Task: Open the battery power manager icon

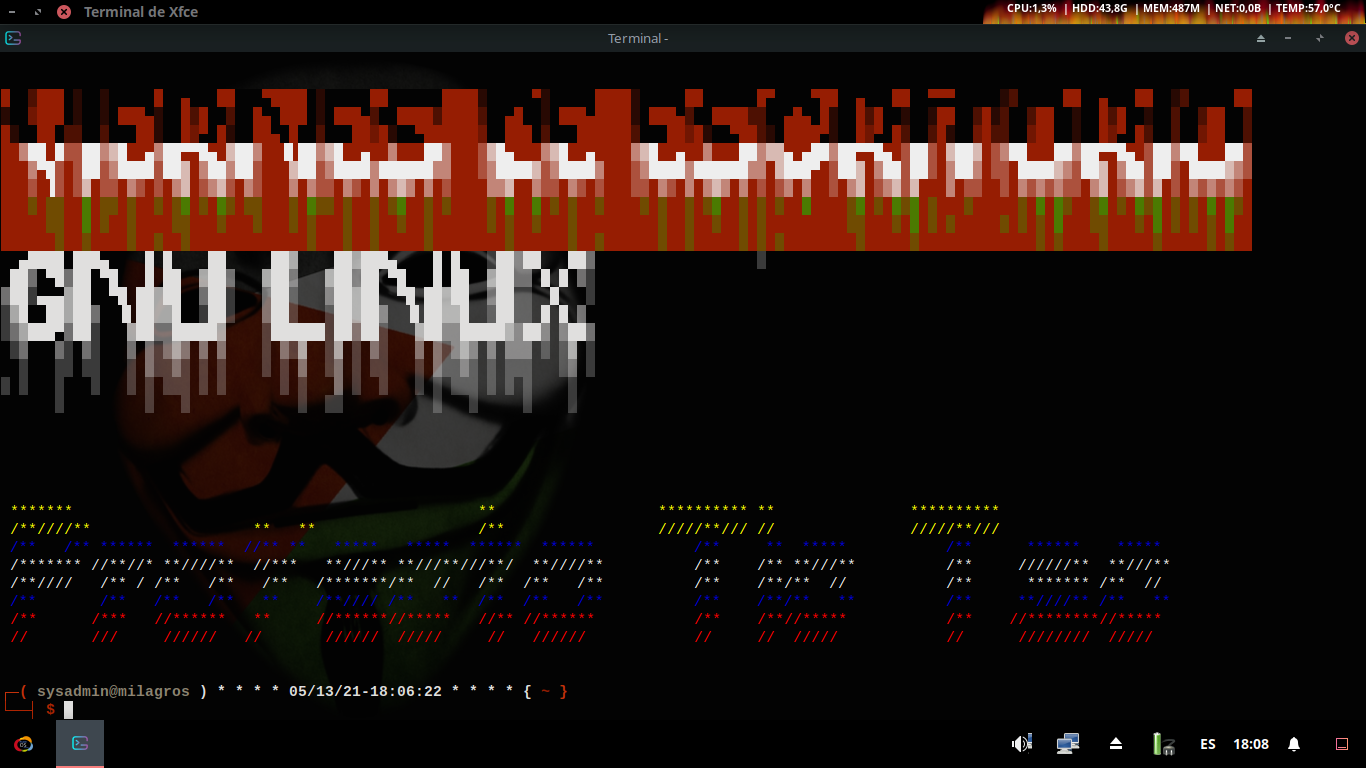Action: [x=1162, y=744]
